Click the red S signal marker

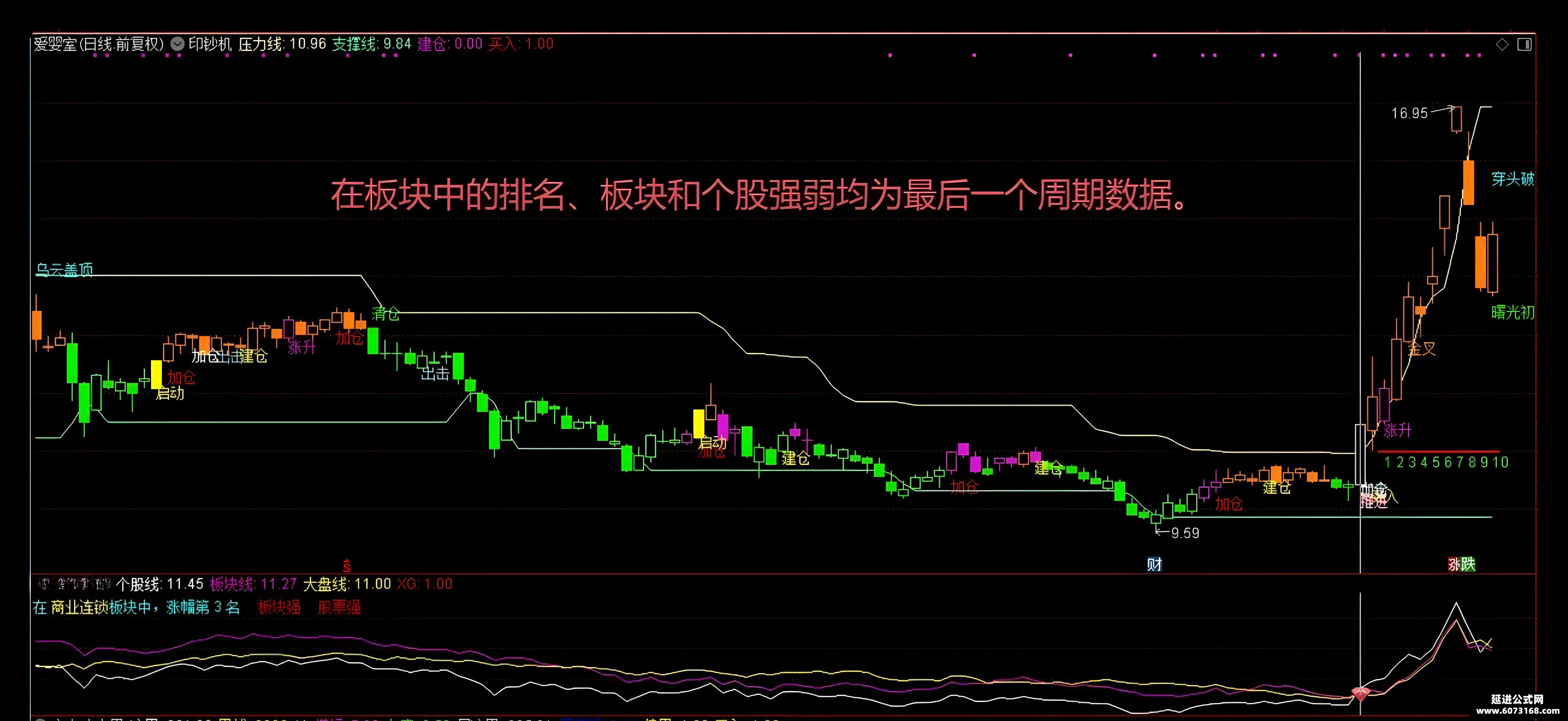pos(346,566)
